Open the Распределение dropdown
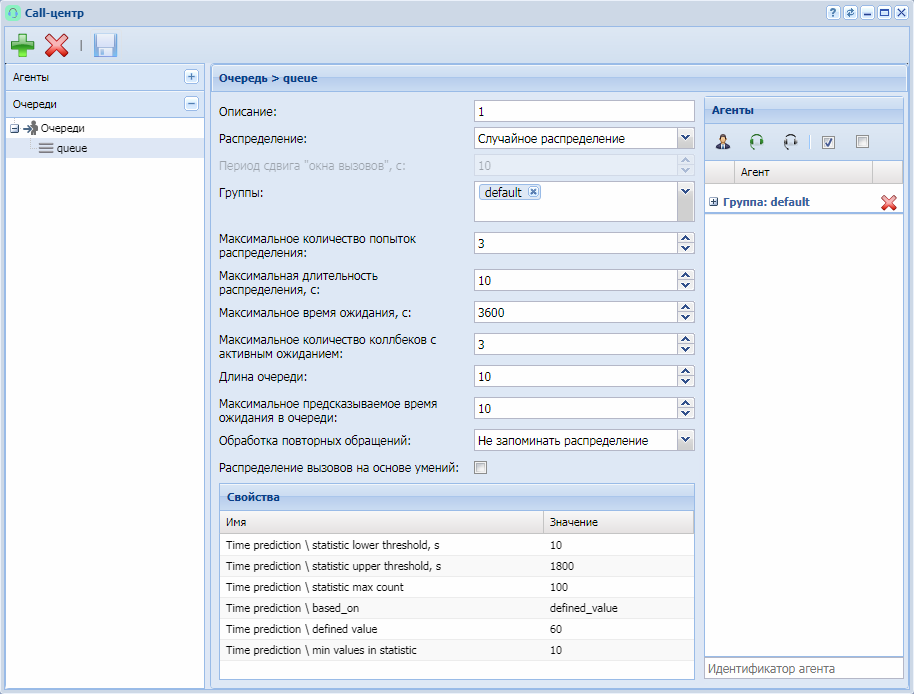The height and width of the screenshot is (694, 914). click(685, 138)
